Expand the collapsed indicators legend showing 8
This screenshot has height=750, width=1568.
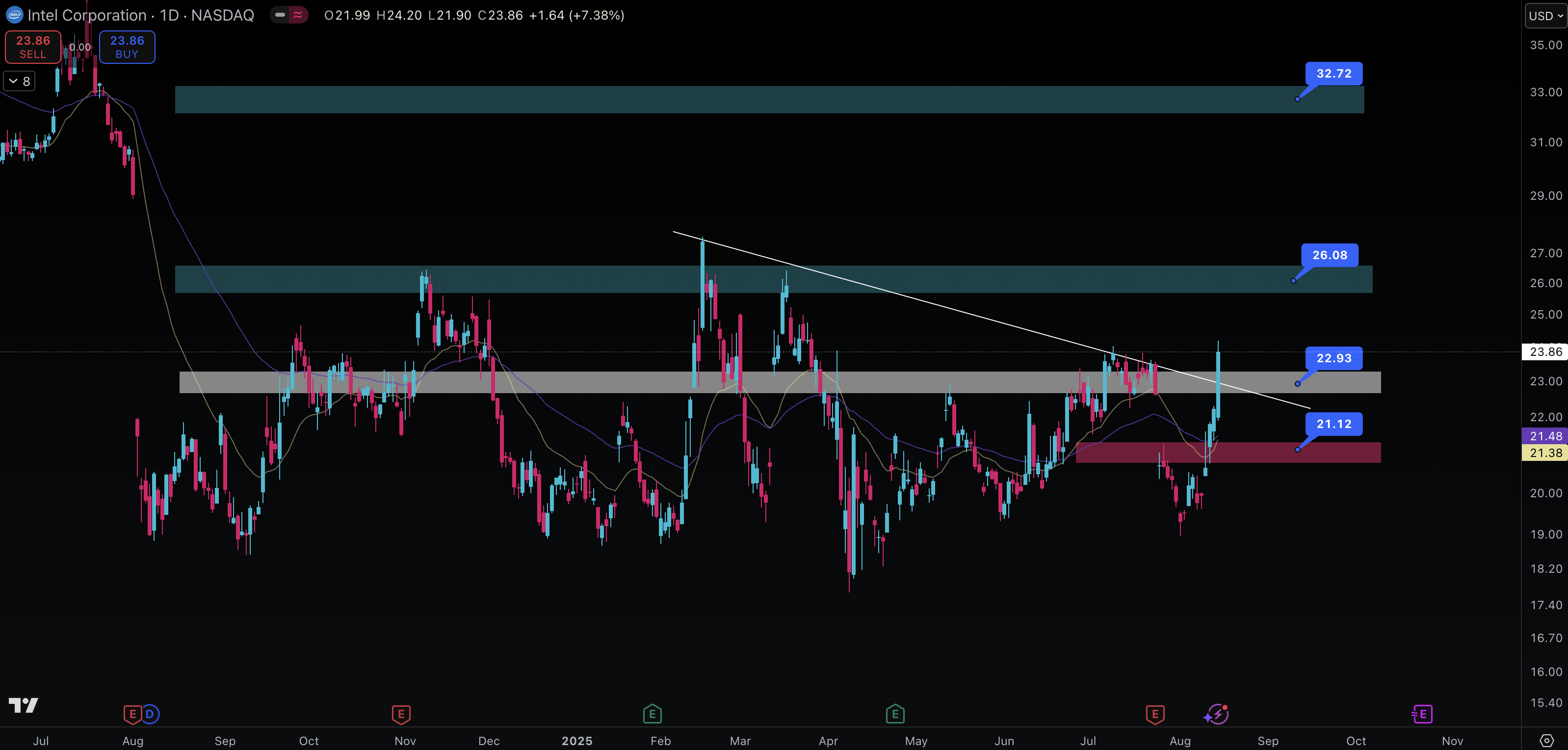click(20, 81)
